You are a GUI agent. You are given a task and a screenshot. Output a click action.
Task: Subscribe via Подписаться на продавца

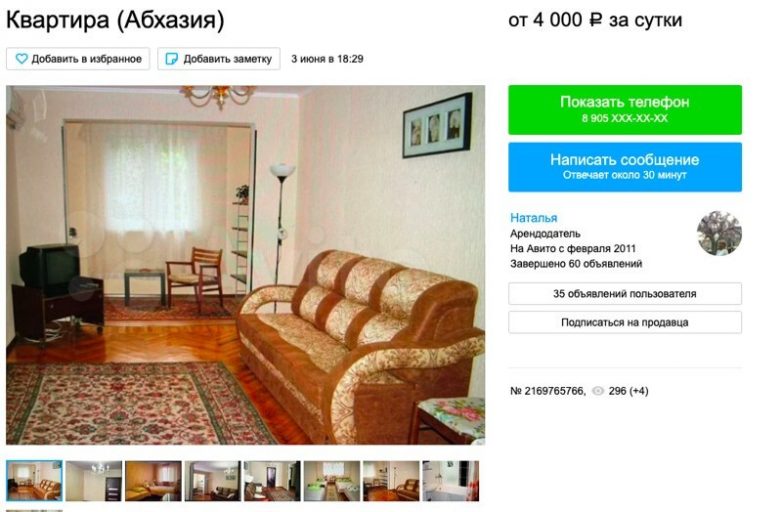click(x=625, y=323)
